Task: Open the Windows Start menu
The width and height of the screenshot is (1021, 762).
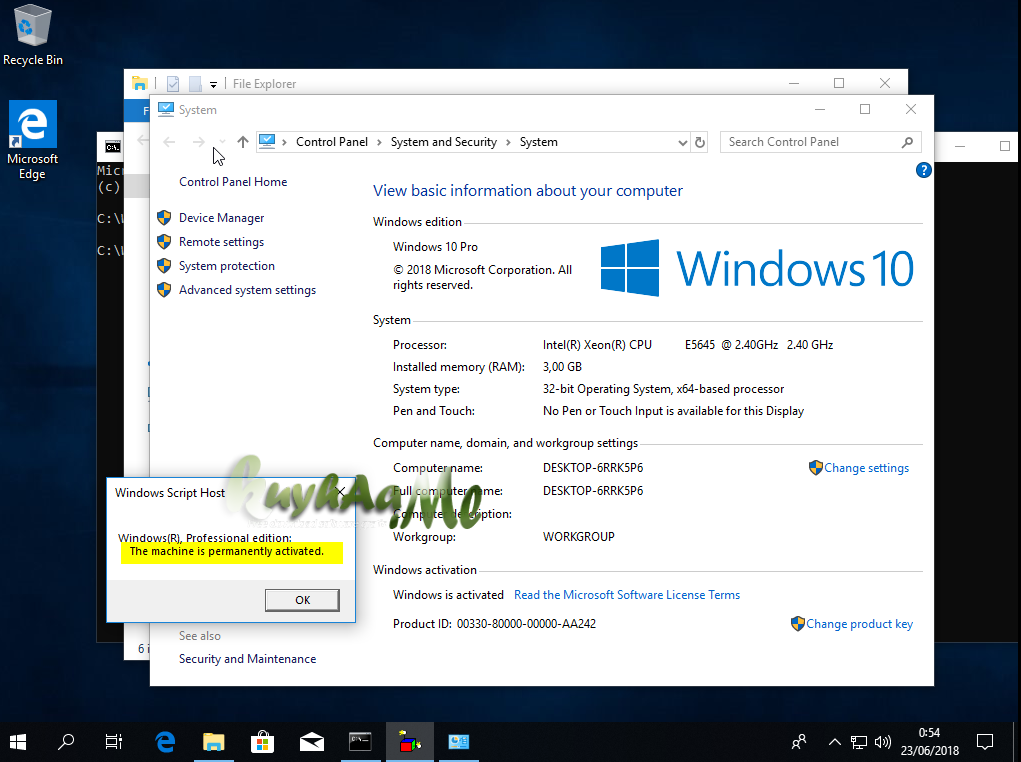Action: pyautogui.click(x=18, y=742)
